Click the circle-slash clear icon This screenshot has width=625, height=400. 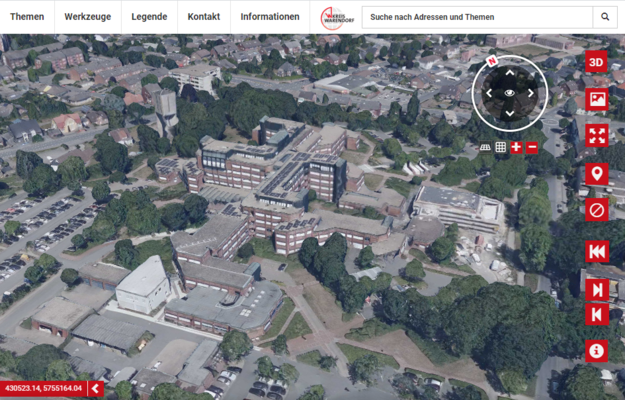(x=597, y=210)
